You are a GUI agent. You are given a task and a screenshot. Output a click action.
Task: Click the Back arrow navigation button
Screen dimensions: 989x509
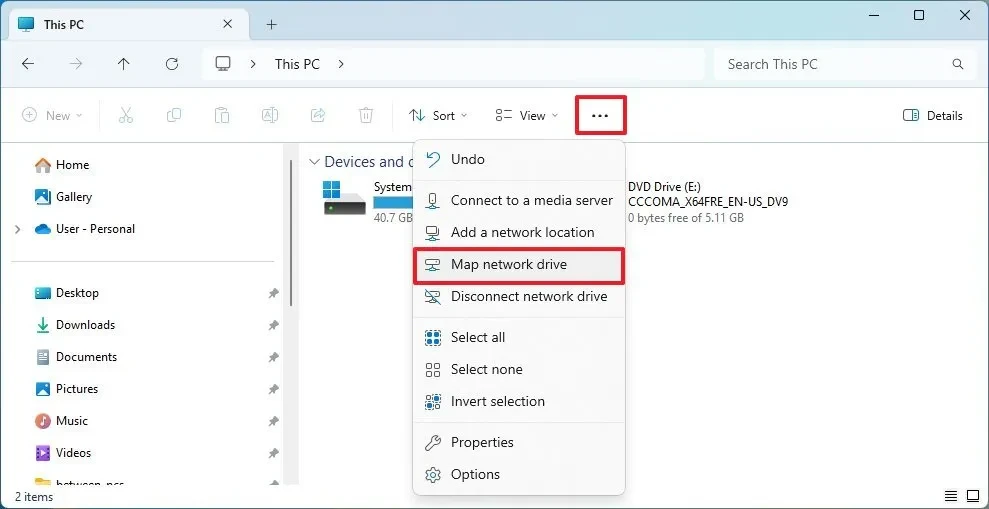click(x=28, y=64)
